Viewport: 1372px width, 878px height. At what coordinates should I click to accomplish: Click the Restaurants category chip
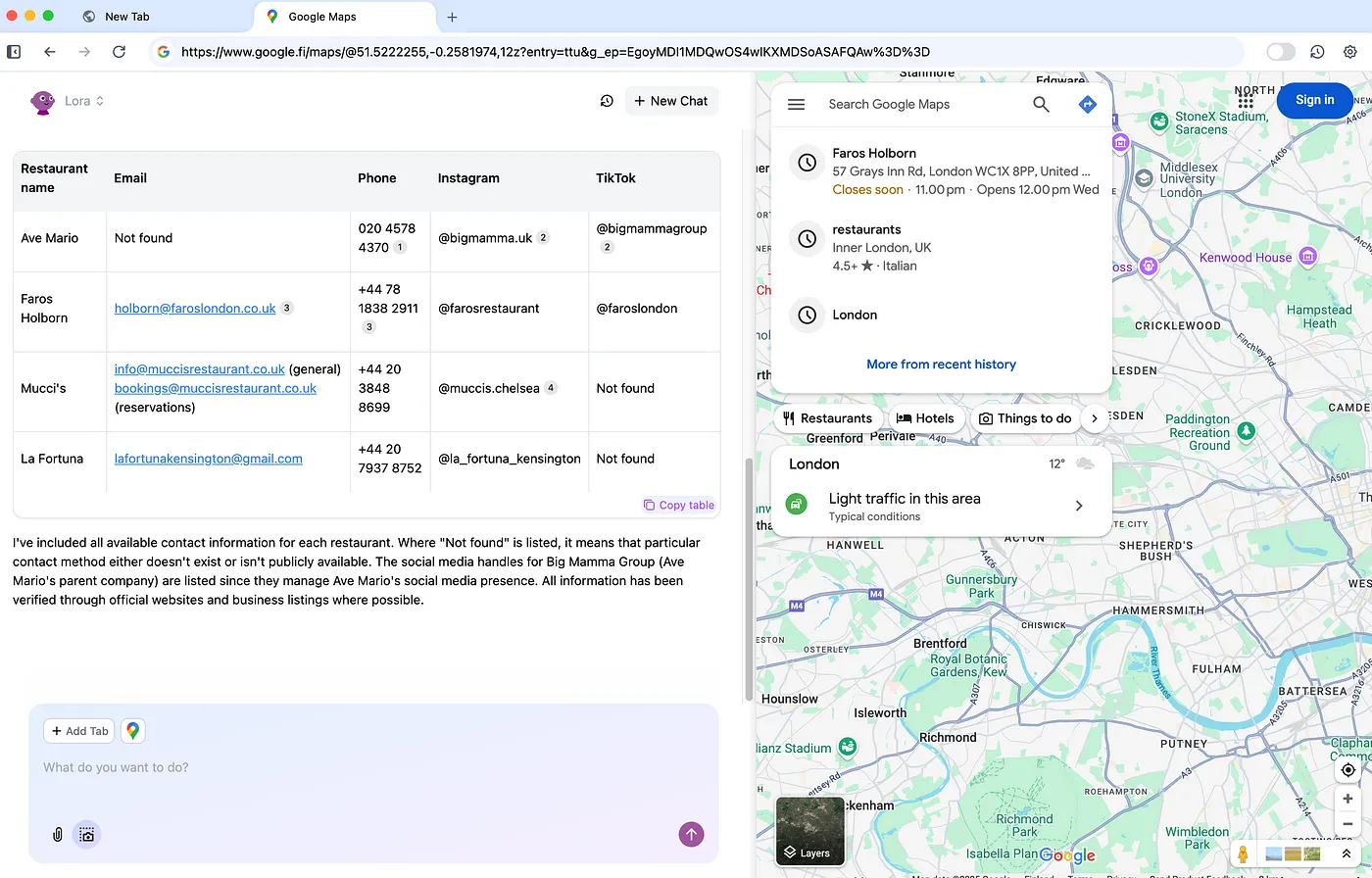[x=828, y=418]
